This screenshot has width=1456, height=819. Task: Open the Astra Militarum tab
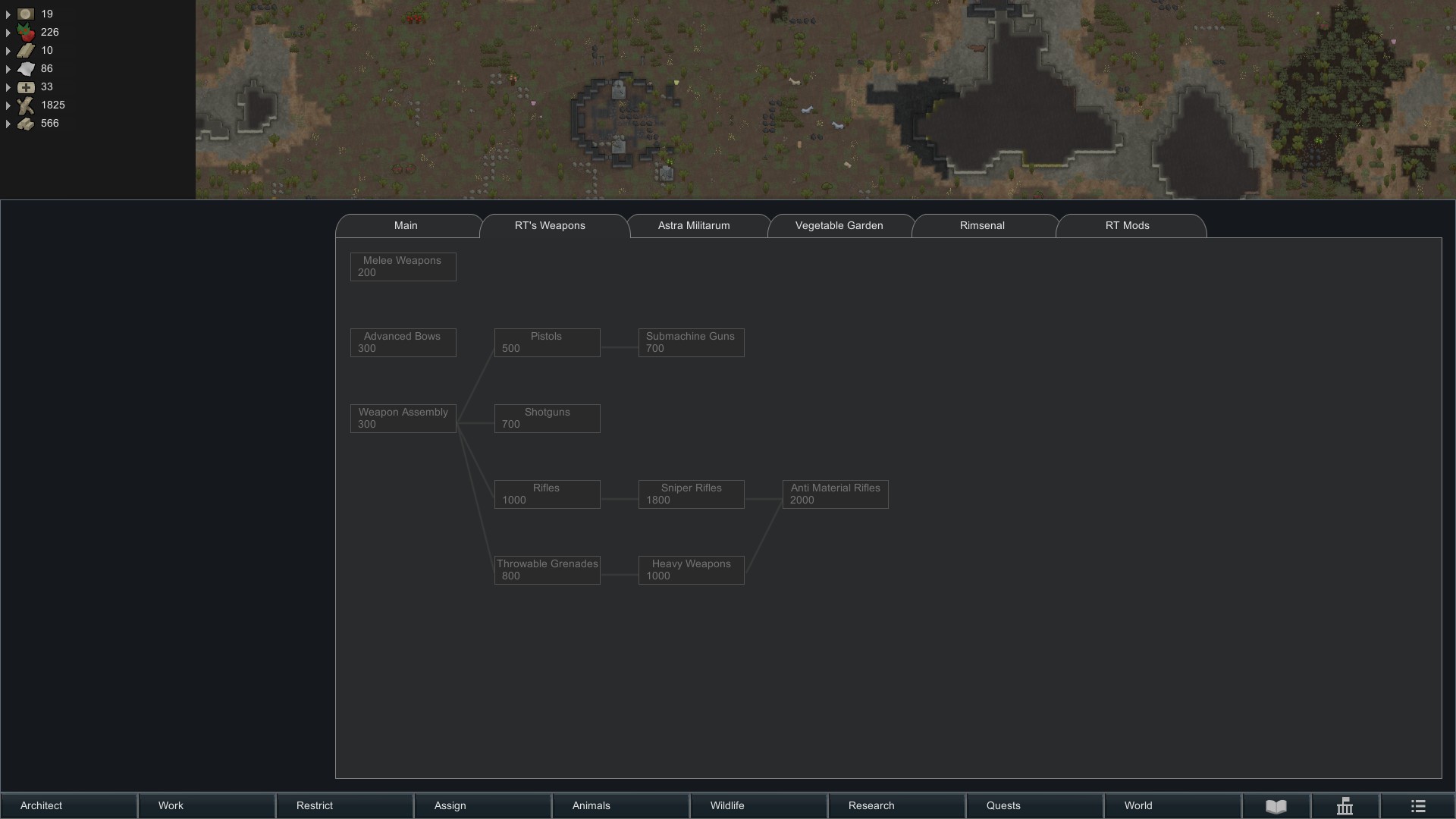click(695, 226)
